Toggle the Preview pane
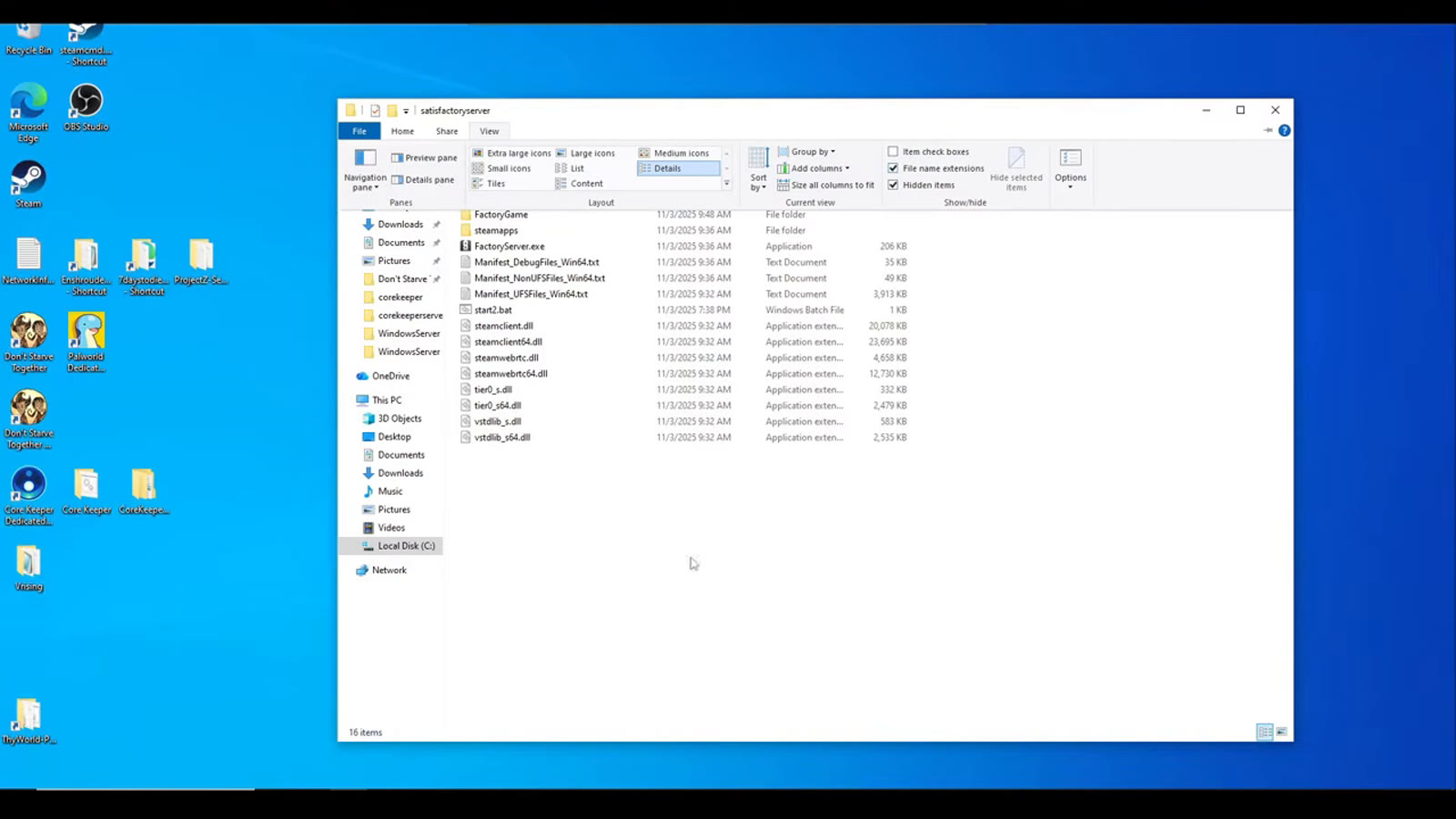Viewport: 1456px width, 819px height. point(424,158)
